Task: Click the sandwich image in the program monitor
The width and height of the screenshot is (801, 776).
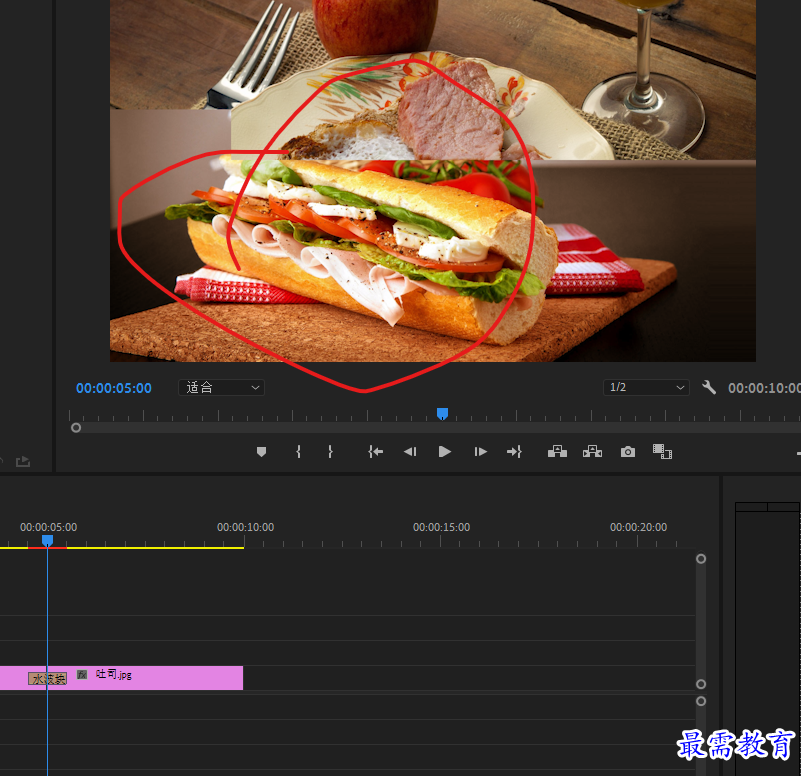Action: pyautogui.click(x=433, y=261)
